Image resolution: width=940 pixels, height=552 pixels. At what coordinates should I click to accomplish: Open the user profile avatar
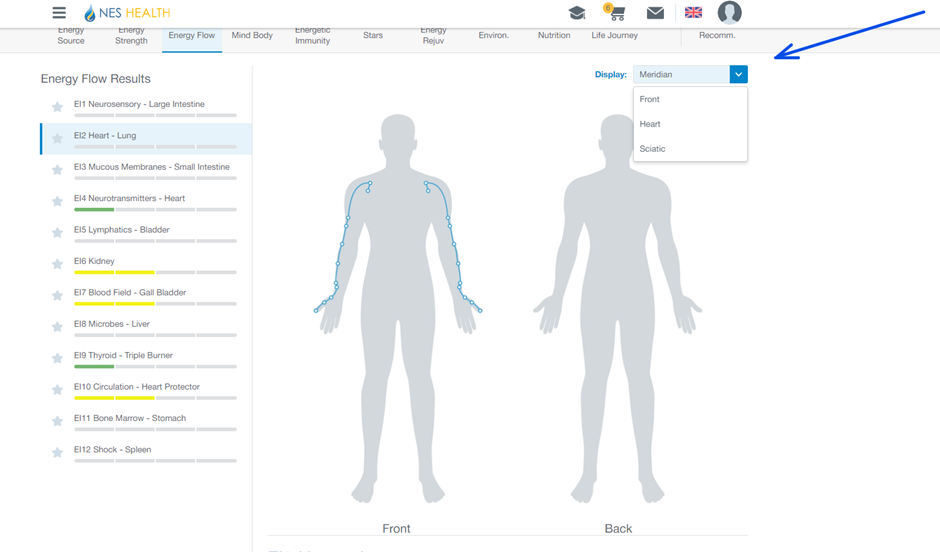pyautogui.click(x=729, y=13)
